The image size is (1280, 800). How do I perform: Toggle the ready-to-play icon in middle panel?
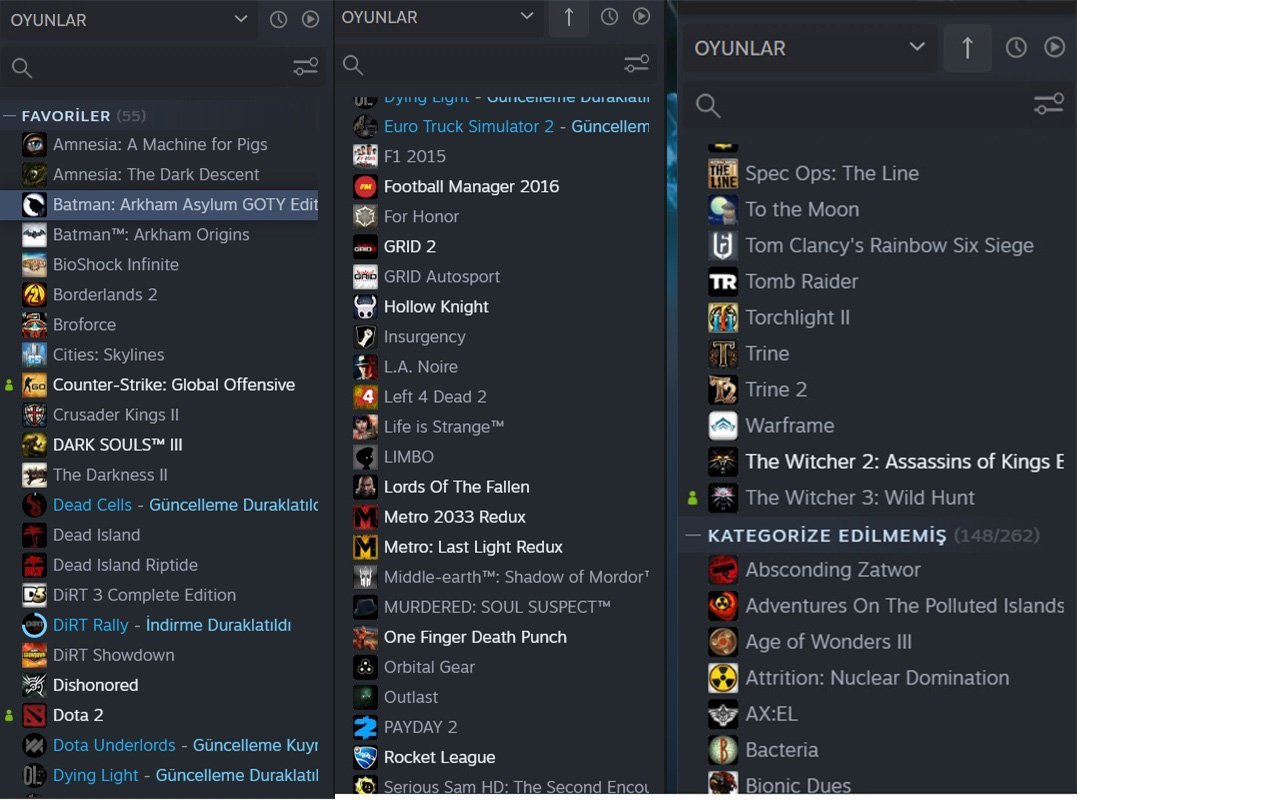point(642,16)
